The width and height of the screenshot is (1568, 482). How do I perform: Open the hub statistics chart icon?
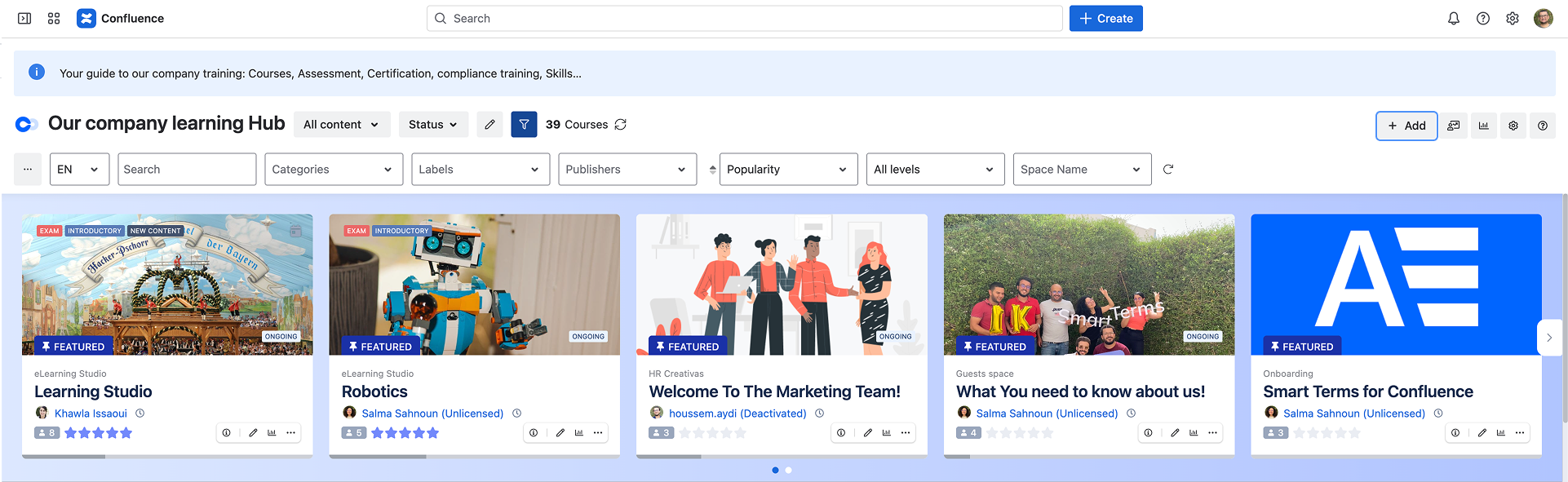pos(1483,126)
